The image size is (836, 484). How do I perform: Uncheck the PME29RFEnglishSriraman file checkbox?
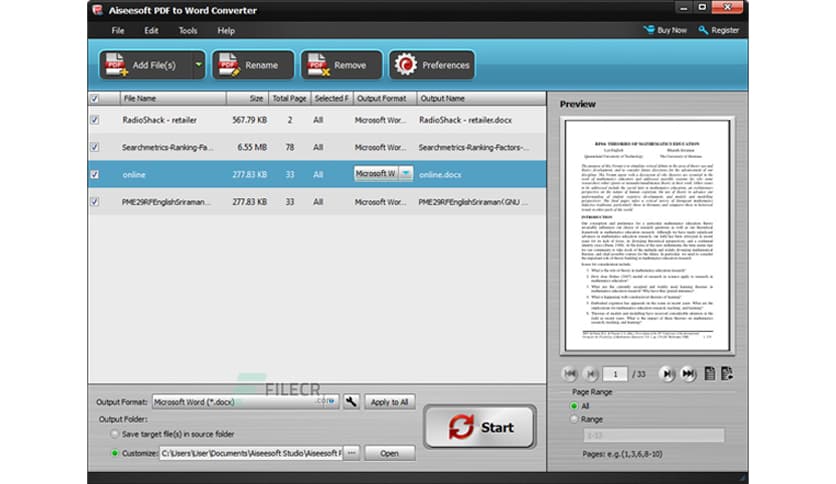point(94,202)
